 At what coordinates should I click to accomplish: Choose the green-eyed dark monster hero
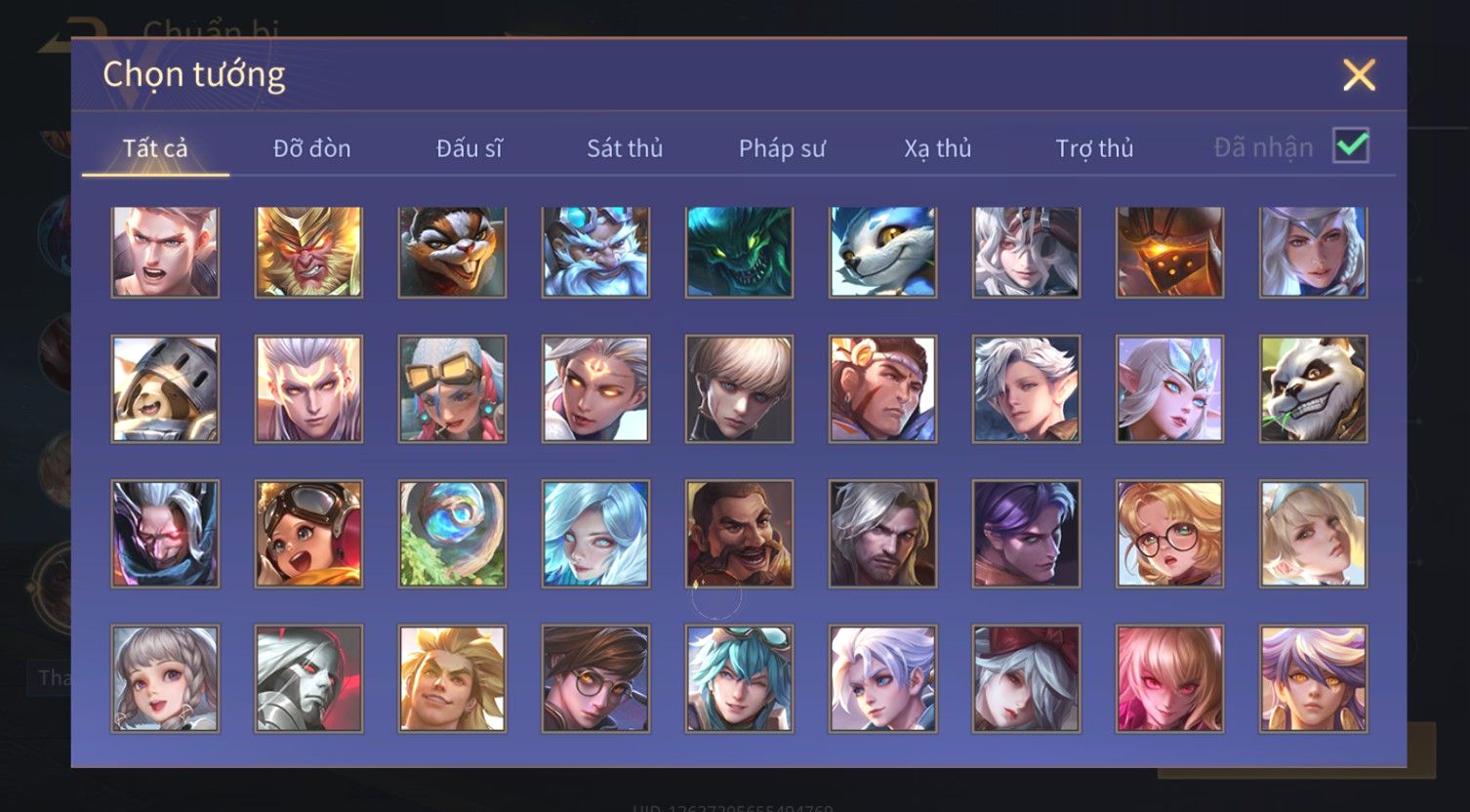click(739, 252)
